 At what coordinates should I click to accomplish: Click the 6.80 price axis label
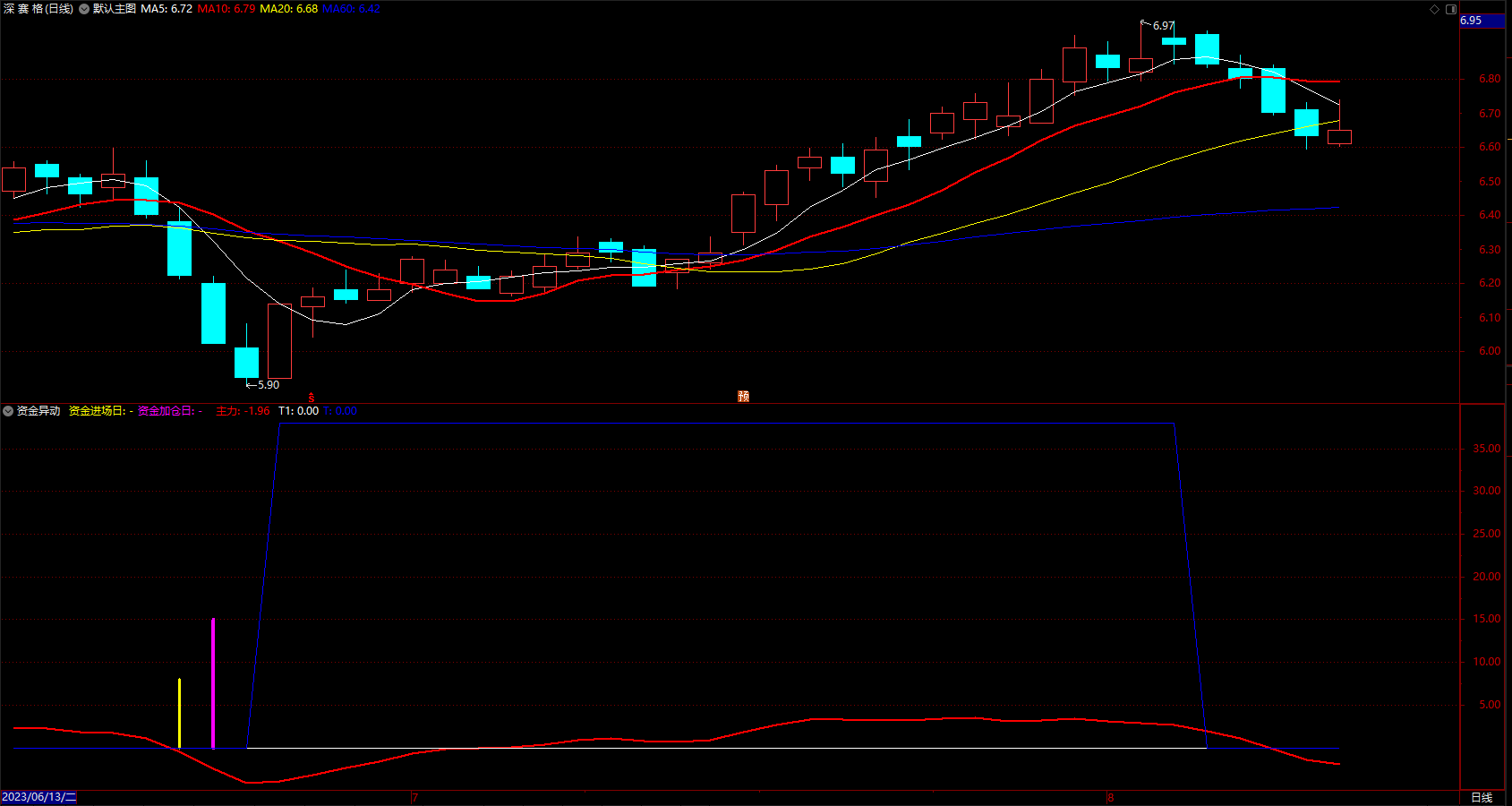[1490, 79]
